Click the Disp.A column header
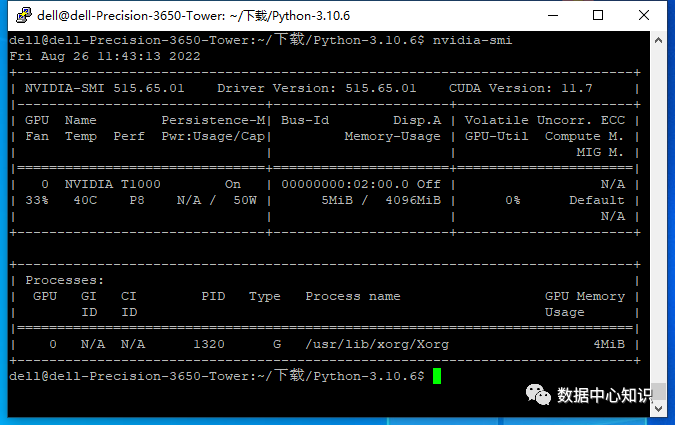The height and width of the screenshot is (425, 675). [x=417, y=120]
